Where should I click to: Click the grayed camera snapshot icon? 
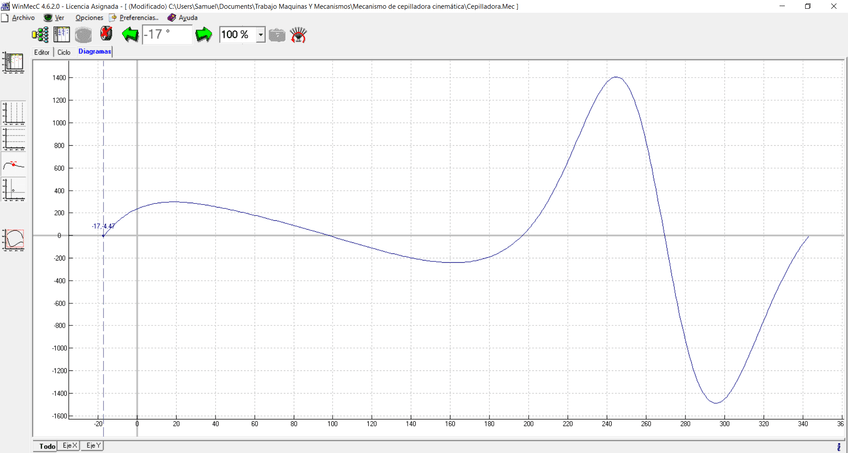point(277,34)
